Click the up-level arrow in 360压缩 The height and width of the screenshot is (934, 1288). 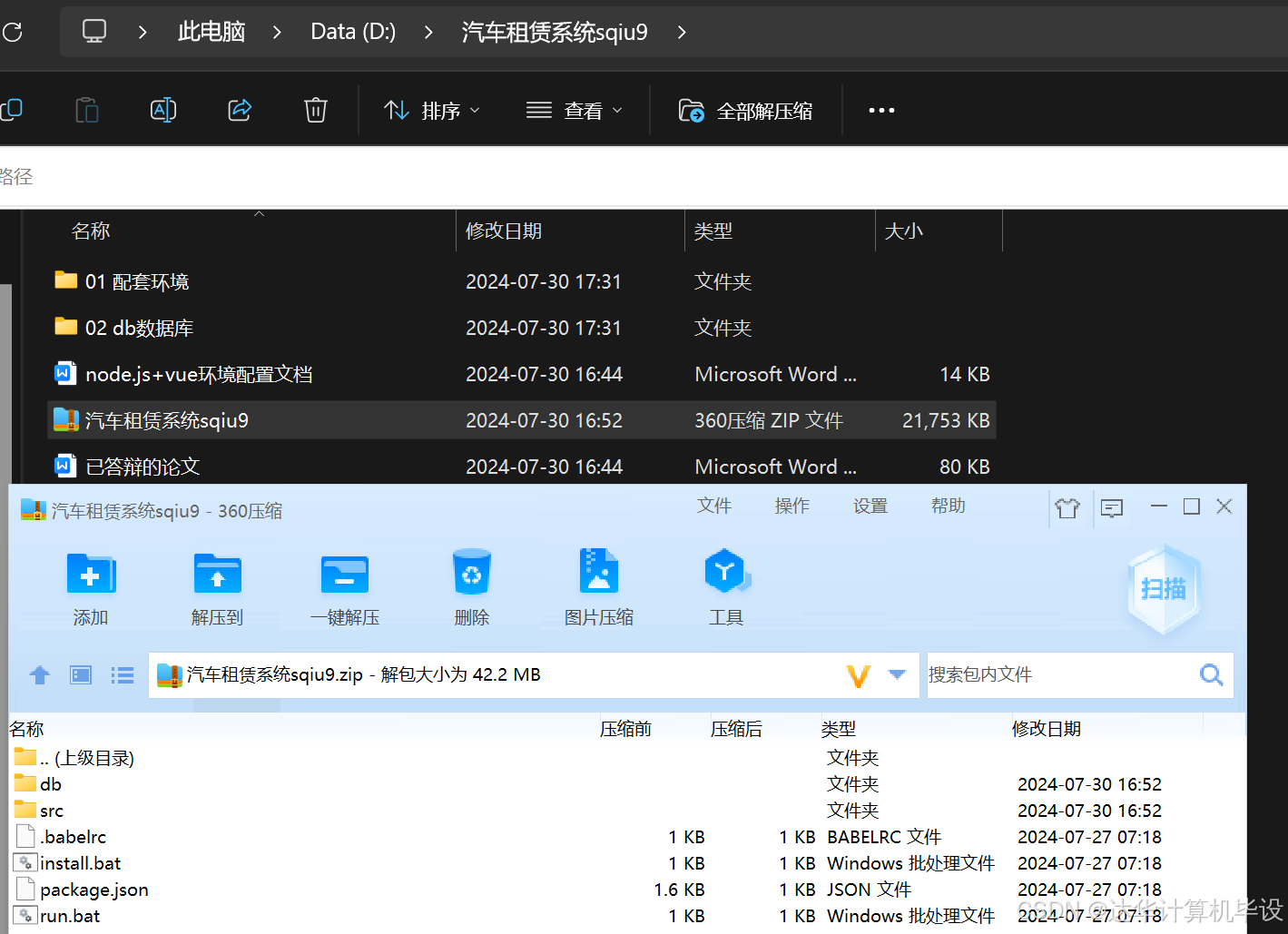(x=39, y=675)
